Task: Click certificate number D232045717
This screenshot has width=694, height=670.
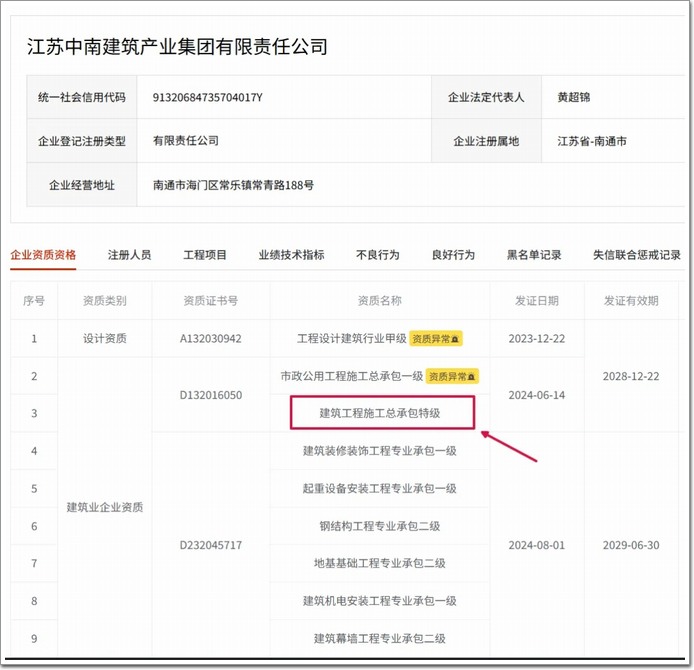Action: point(211,545)
